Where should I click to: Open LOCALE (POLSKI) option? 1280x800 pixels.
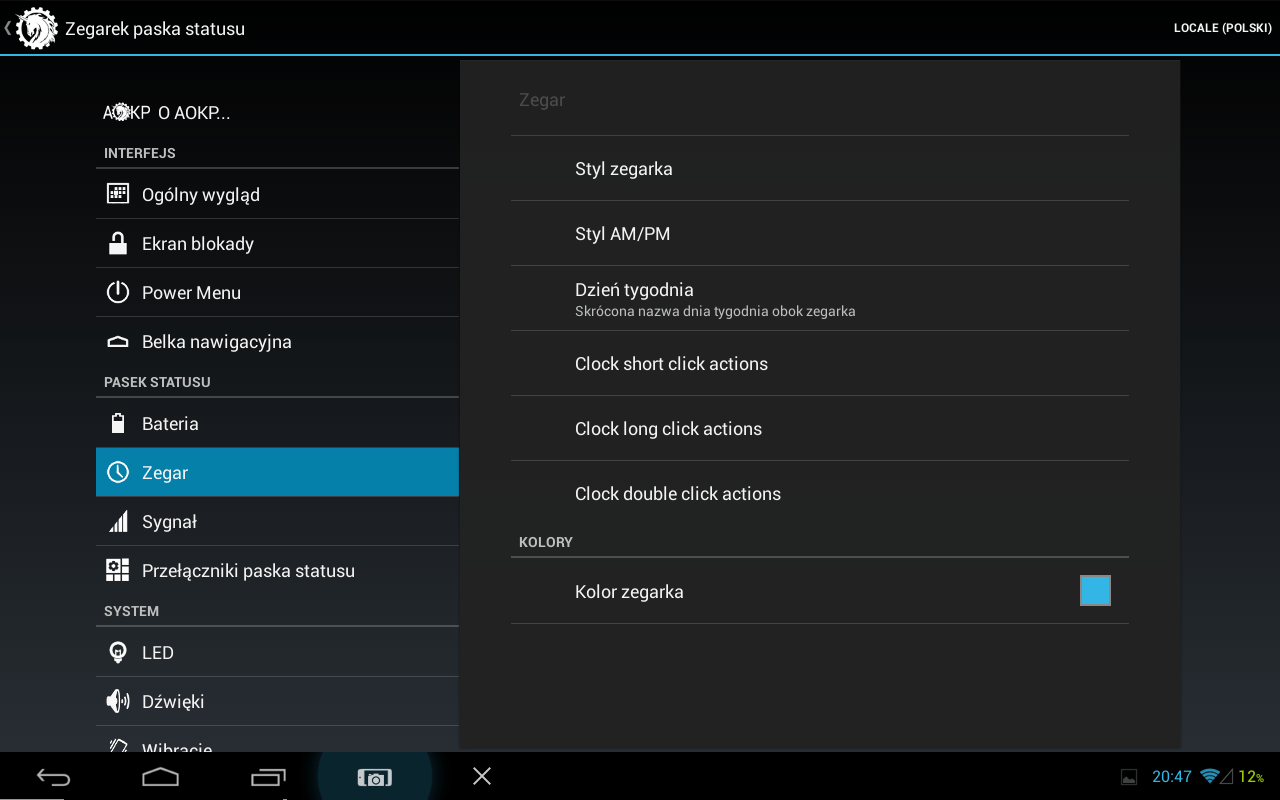click(1222, 28)
